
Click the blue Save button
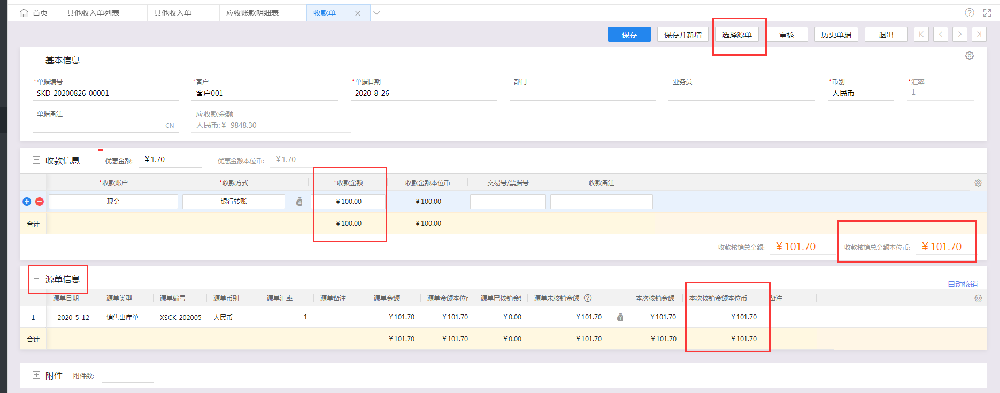point(629,35)
